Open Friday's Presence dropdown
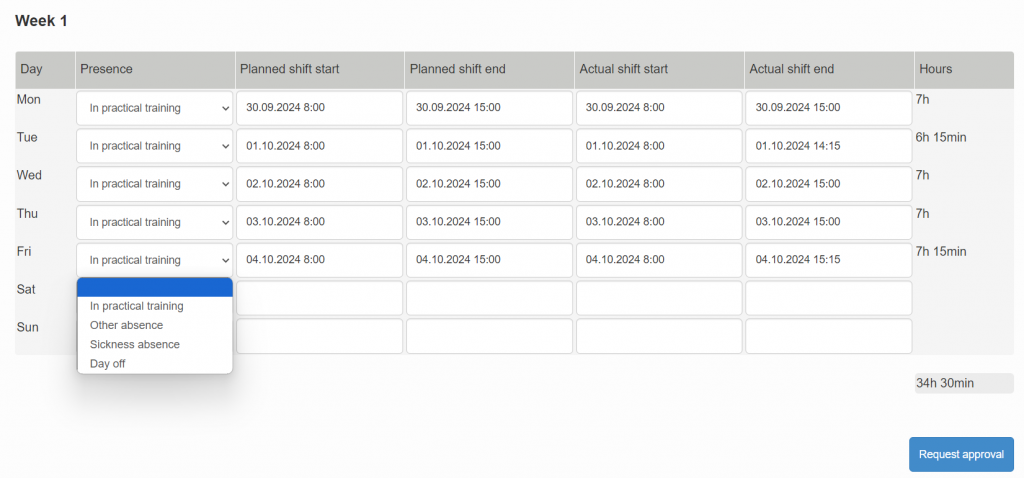Screen dimensions: 1024x478 (x=155, y=260)
